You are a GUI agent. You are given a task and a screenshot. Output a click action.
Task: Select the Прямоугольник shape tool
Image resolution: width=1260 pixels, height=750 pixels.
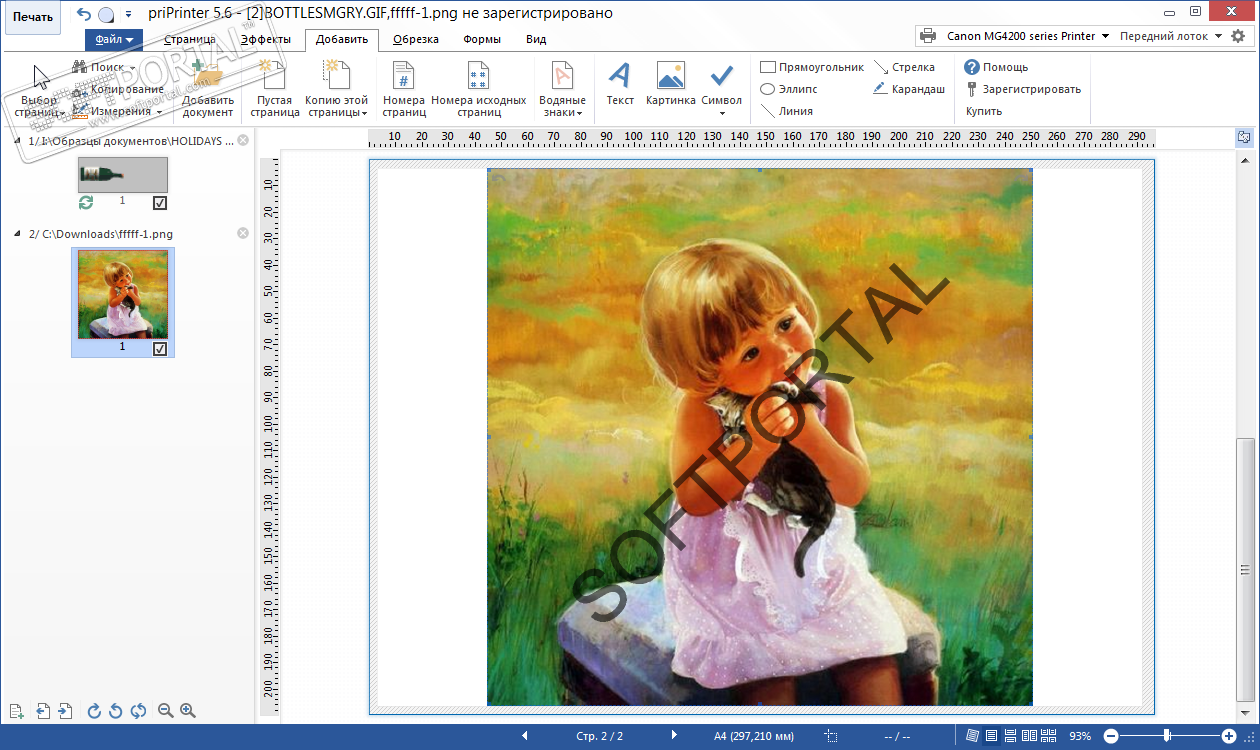point(812,67)
